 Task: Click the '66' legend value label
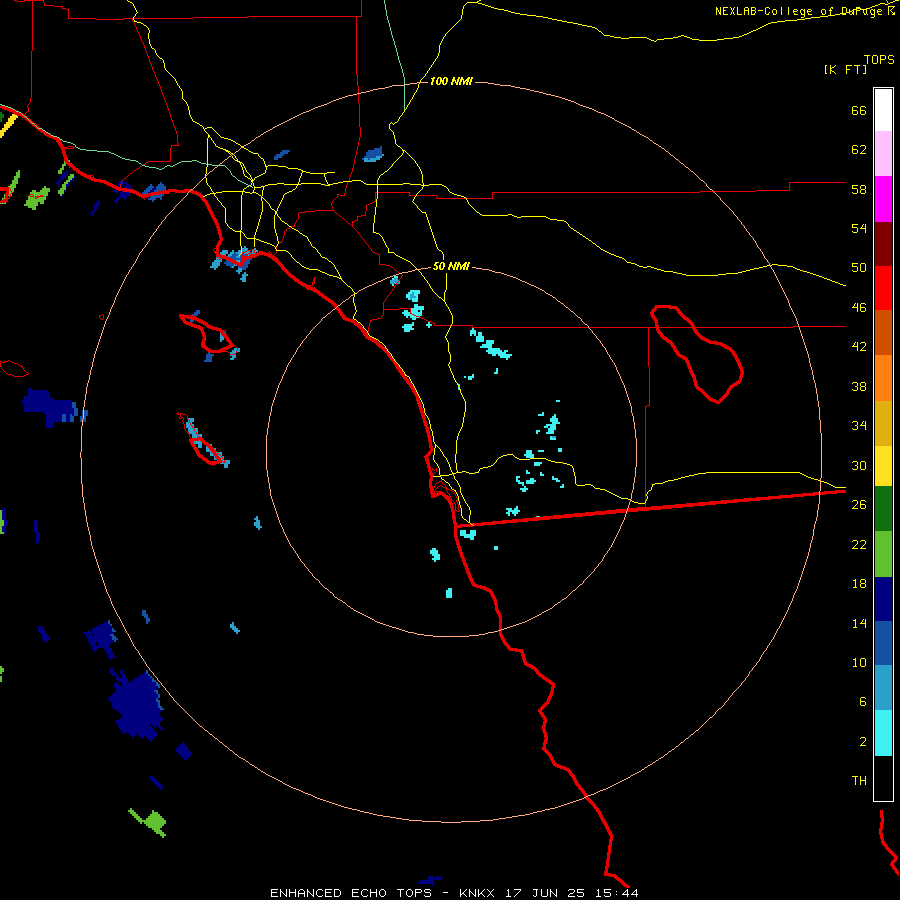tap(859, 111)
